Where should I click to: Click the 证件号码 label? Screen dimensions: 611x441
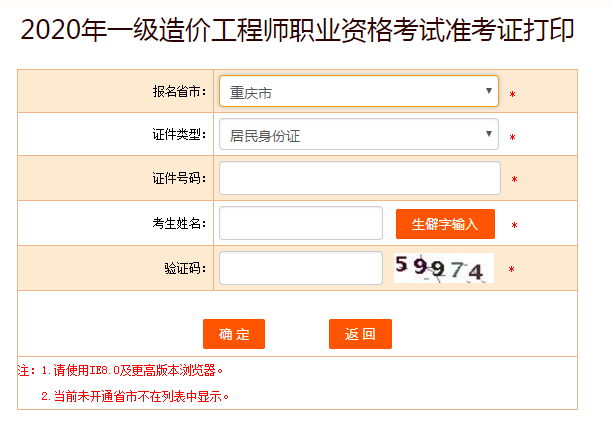click(179, 179)
